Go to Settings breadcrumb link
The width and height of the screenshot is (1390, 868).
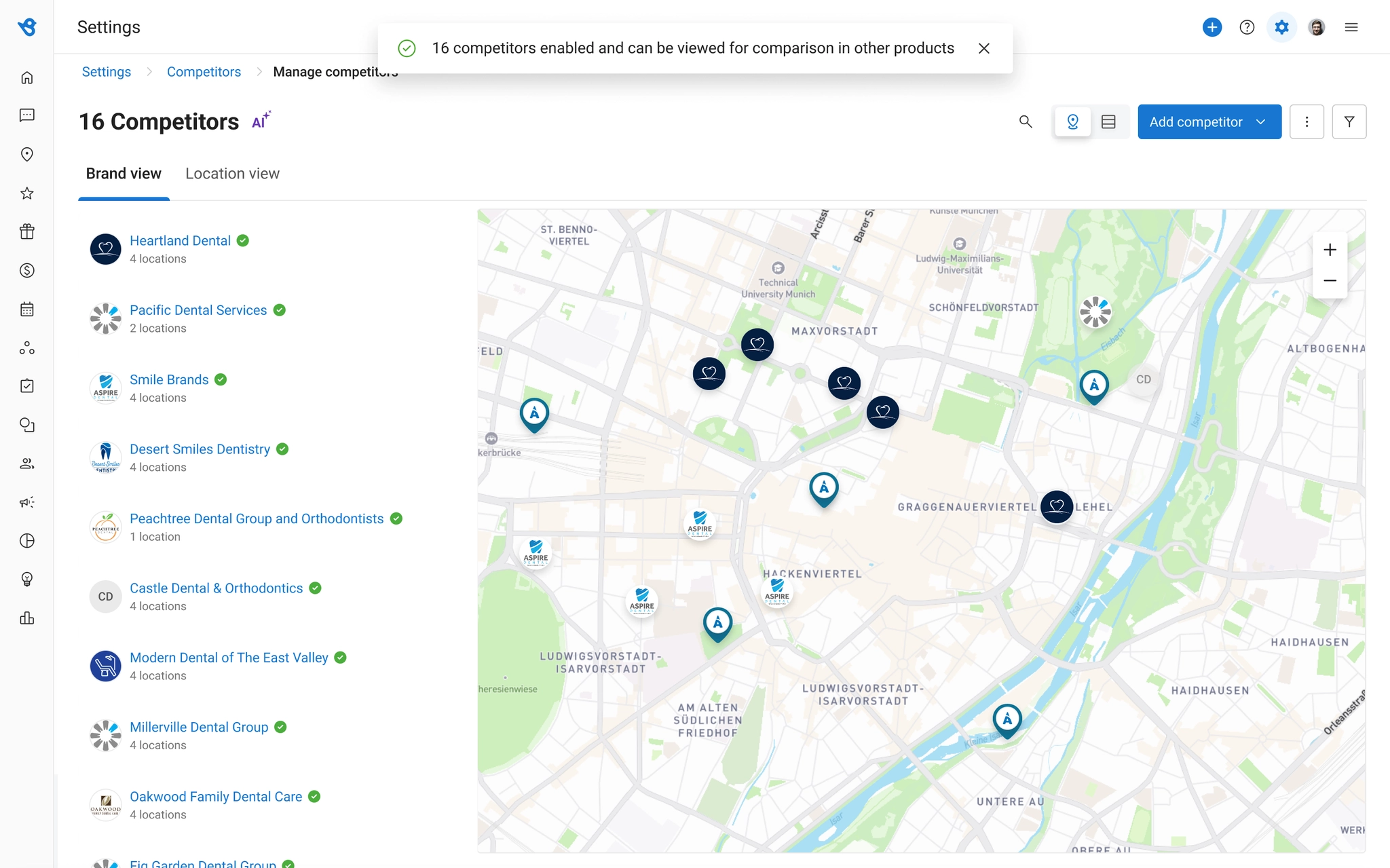pos(107,72)
